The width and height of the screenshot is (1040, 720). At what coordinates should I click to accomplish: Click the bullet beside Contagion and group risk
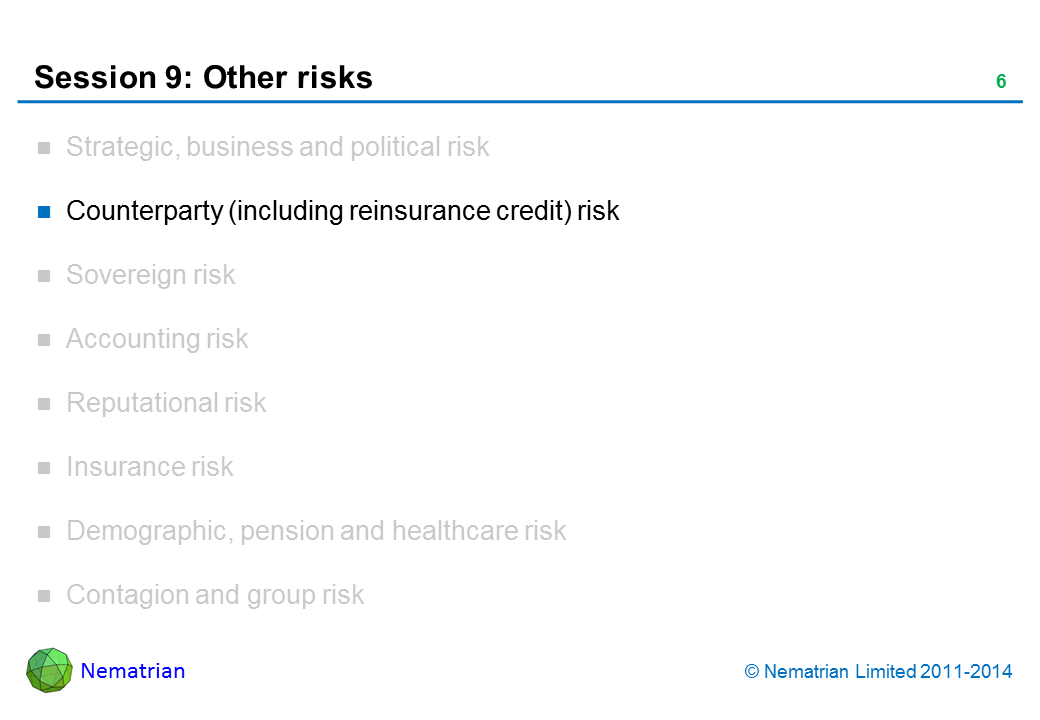pyautogui.click(x=44, y=596)
